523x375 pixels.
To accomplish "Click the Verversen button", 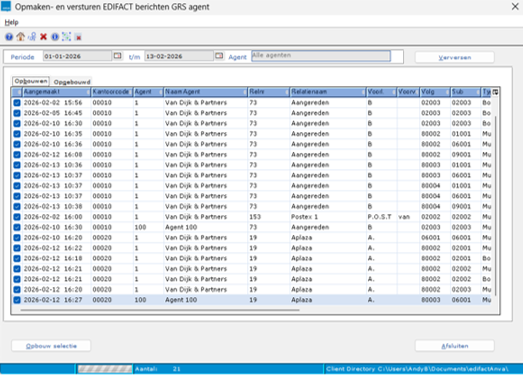I will point(455,57).
